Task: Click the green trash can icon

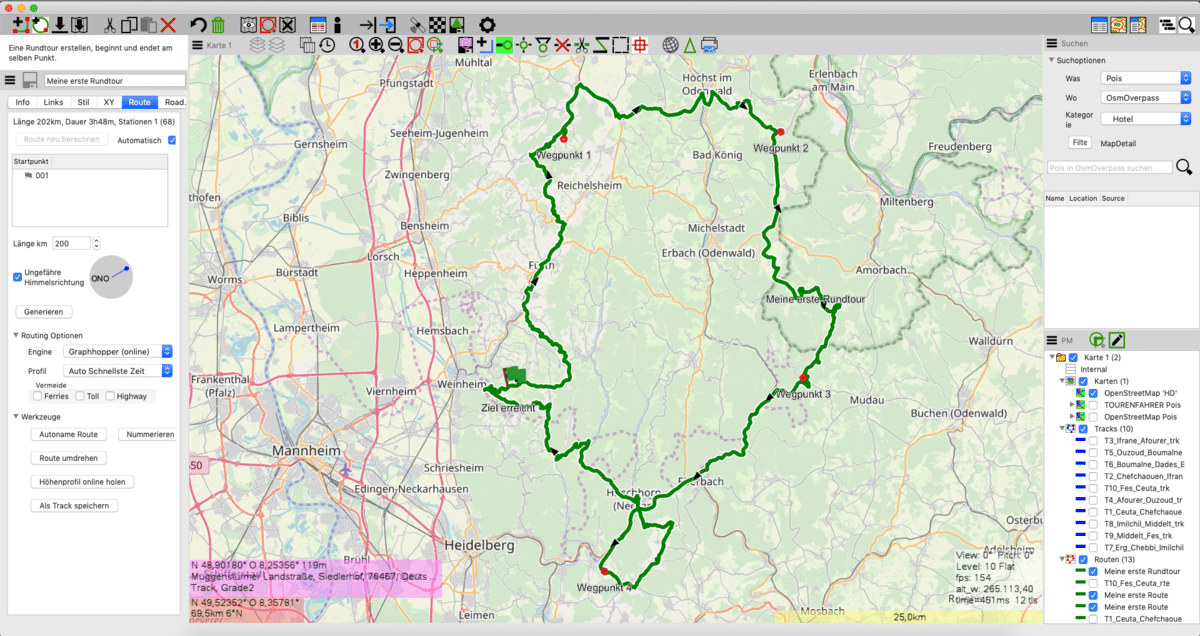Action: 218,25
